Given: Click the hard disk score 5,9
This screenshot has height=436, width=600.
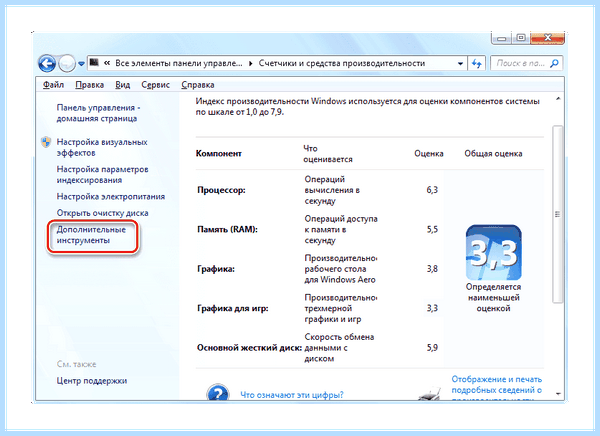Looking at the screenshot, I should (432, 348).
